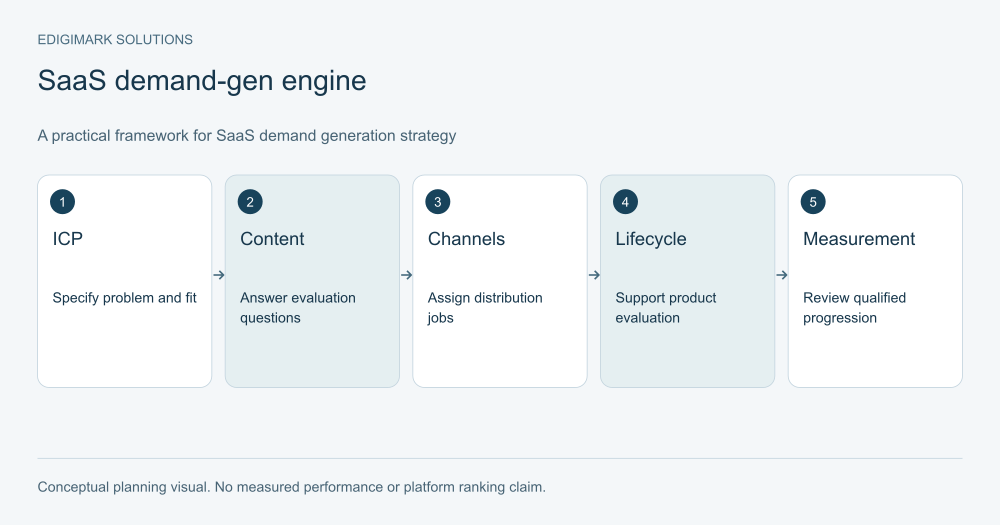Select the ICP card title
This screenshot has height=525, width=1000.
click(x=68, y=239)
